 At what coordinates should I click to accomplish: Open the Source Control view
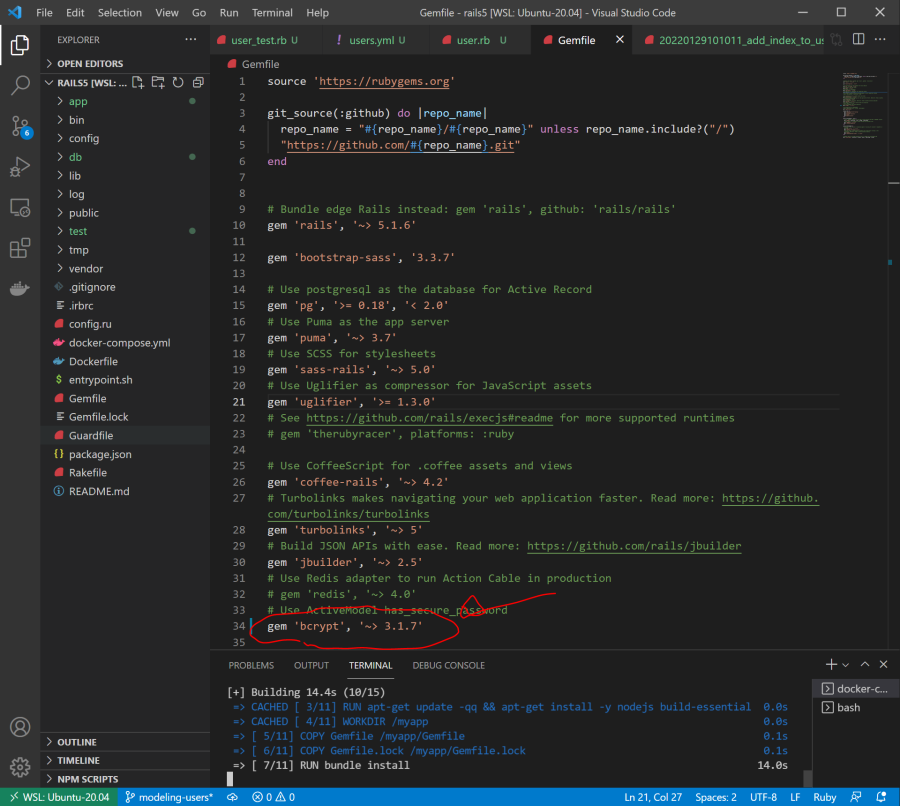click(x=20, y=126)
